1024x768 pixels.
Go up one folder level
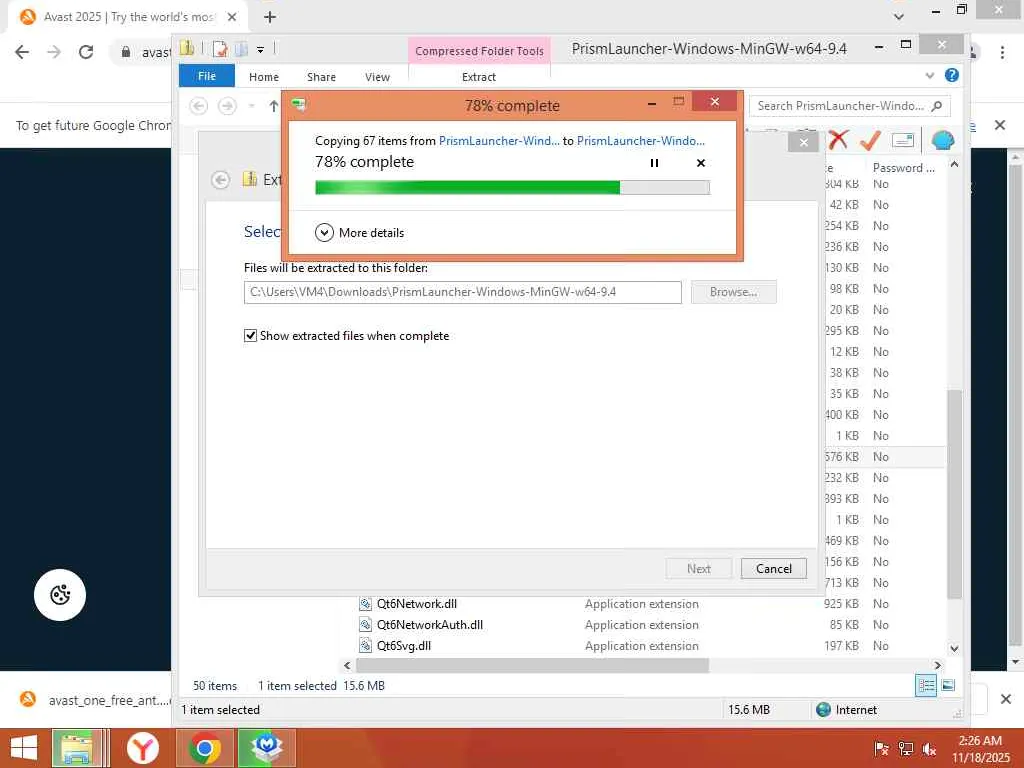click(274, 106)
